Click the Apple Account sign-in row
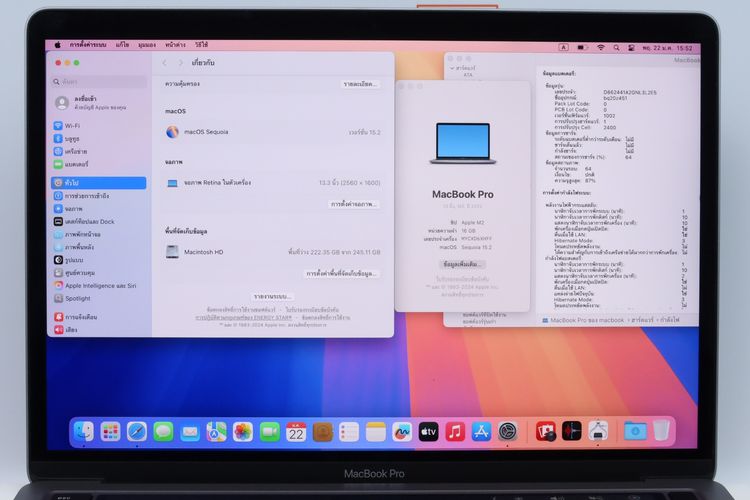 tap(99, 102)
